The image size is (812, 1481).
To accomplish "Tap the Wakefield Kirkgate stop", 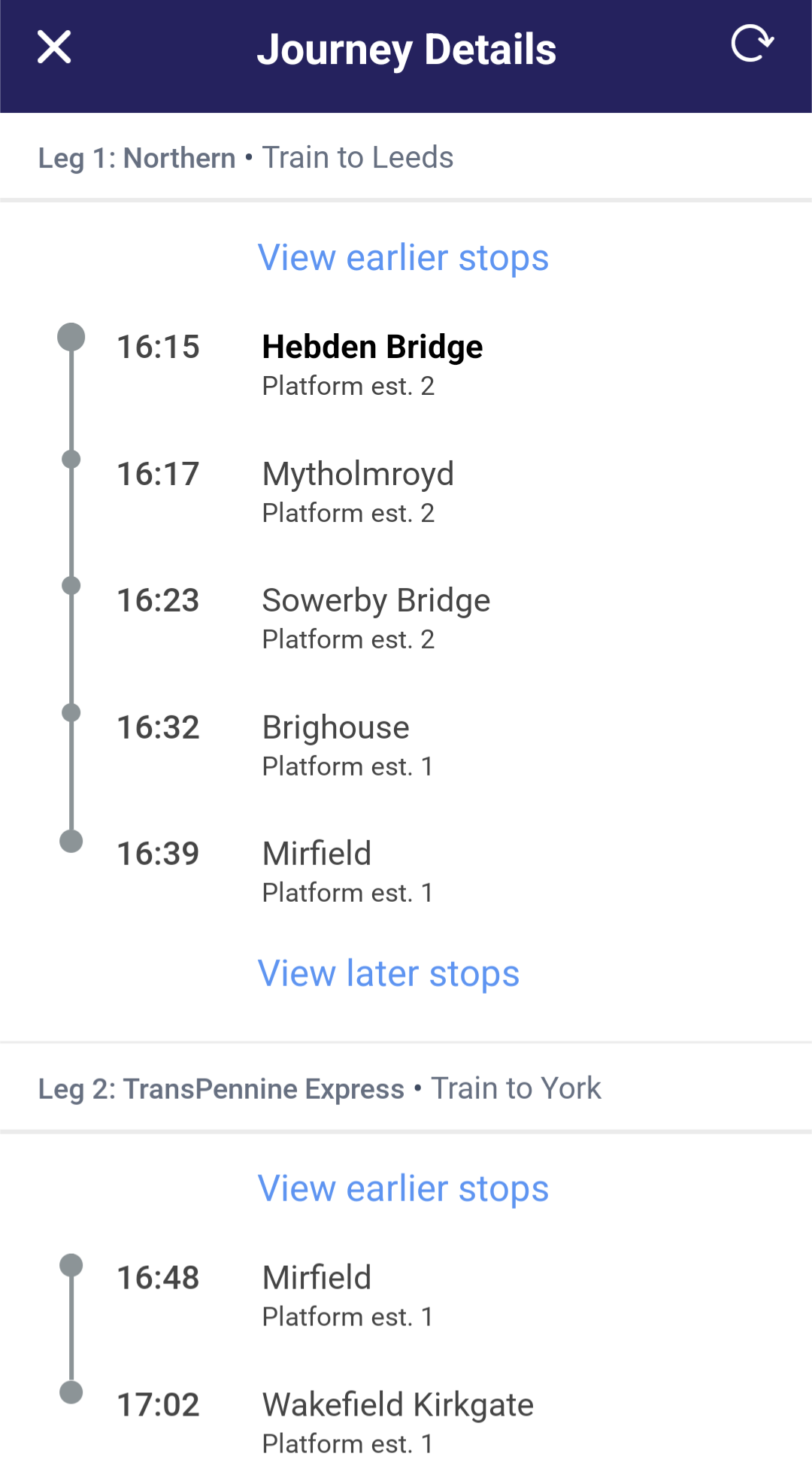I will click(x=398, y=1406).
